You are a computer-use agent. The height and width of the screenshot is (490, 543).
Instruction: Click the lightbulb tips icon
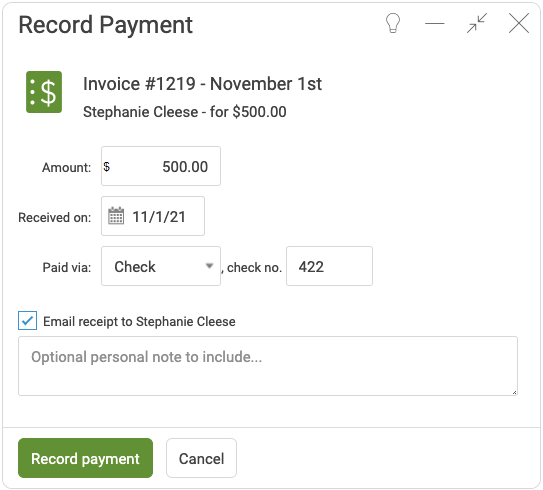click(x=393, y=23)
